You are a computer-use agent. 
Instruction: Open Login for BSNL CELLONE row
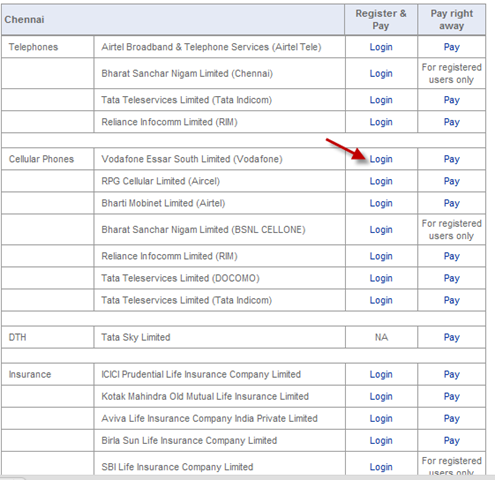(x=381, y=230)
